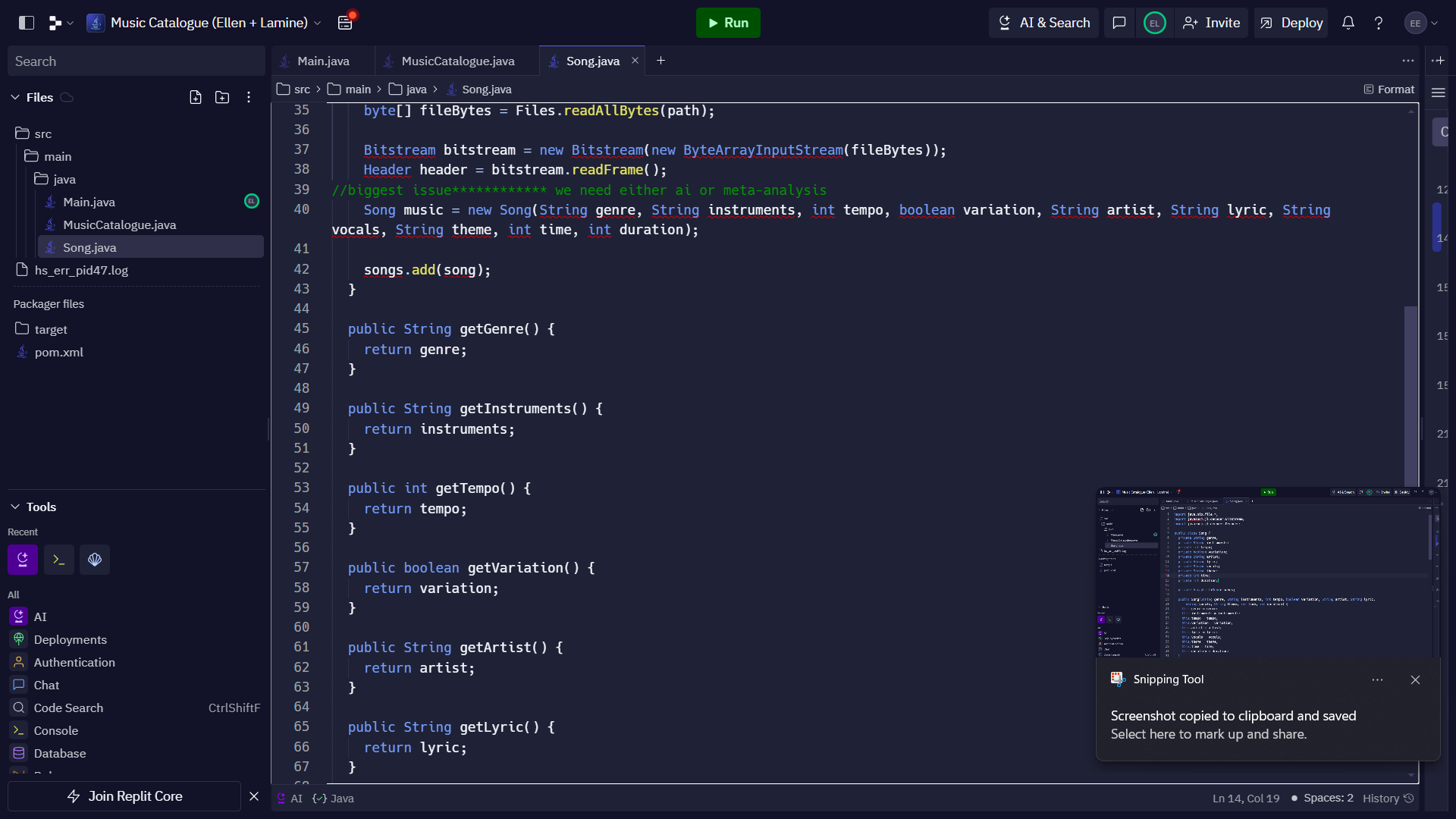
Task: Click the Deploy button
Action: [1291, 23]
